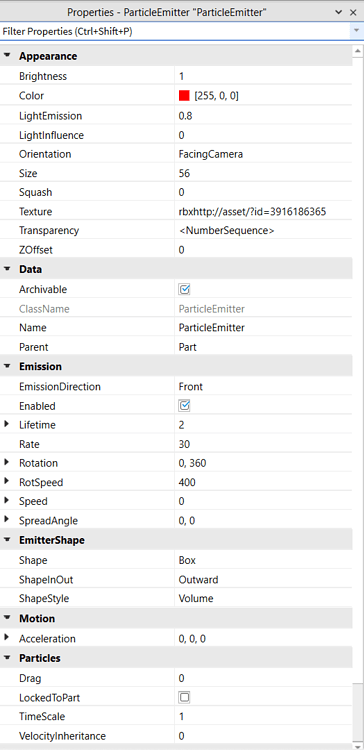Collapse the EmitterShape section arrow
Screen dimensions: 364x750
click(x=7, y=540)
